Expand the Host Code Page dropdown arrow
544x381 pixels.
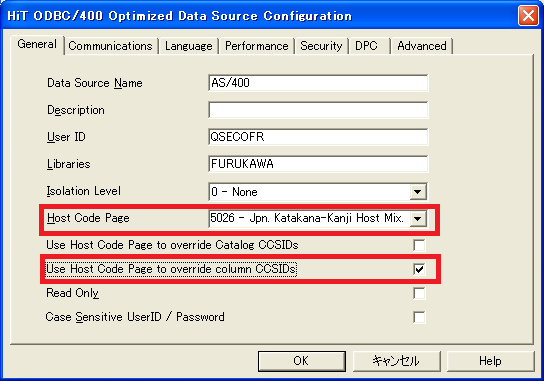pos(418,219)
